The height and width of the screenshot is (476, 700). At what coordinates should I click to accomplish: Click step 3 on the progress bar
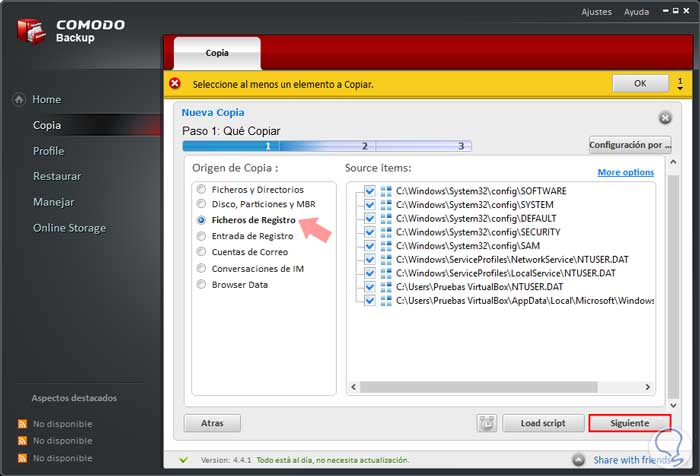tap(461, 146)
